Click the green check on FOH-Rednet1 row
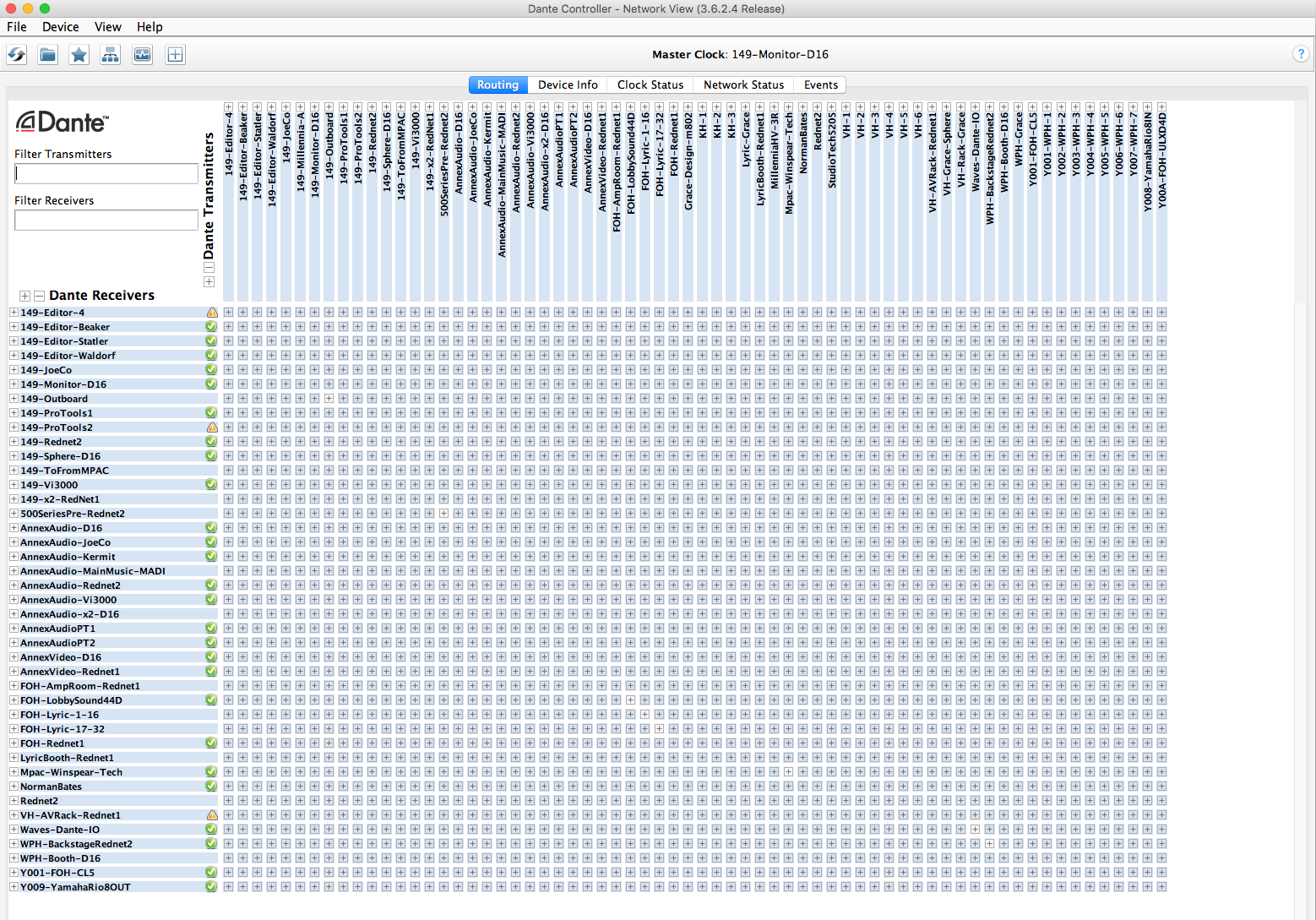This screenshot has width=1316, height=920. (x=211, y=743)
